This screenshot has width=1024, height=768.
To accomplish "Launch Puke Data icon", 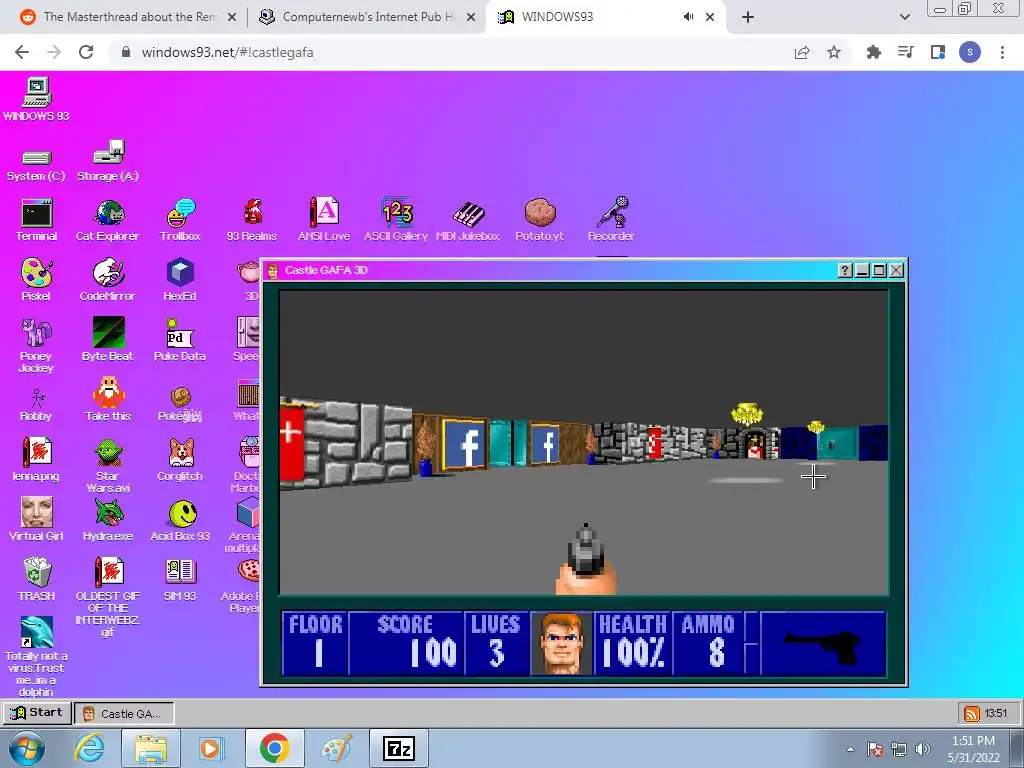I will 180,340.
